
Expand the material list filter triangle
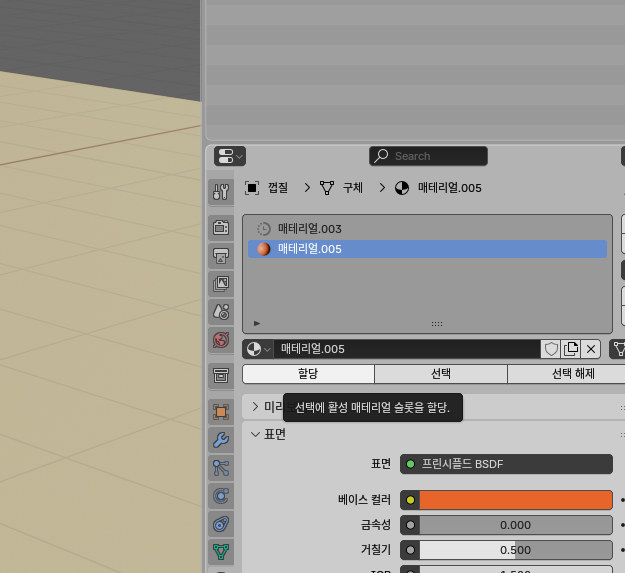pos(257,323)
